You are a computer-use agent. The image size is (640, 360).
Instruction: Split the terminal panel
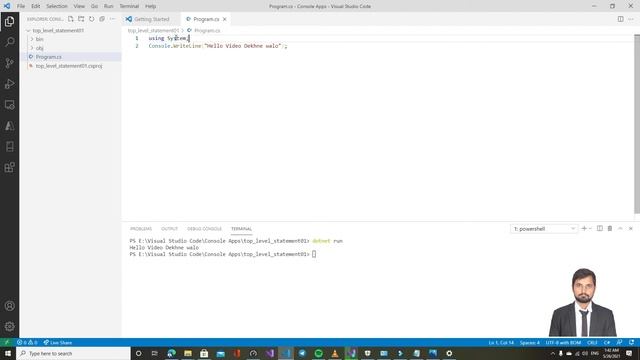(x=600, y=229)
